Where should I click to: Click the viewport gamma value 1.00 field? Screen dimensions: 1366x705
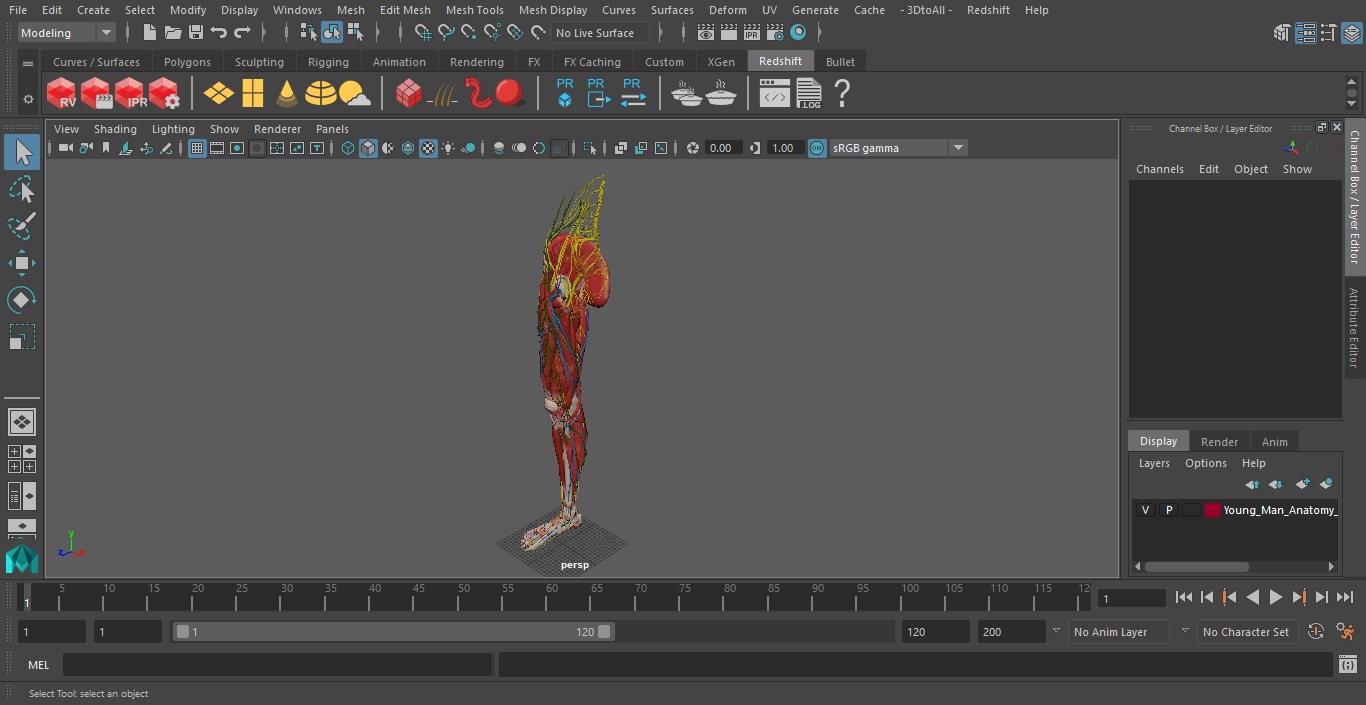pos(783,148)
